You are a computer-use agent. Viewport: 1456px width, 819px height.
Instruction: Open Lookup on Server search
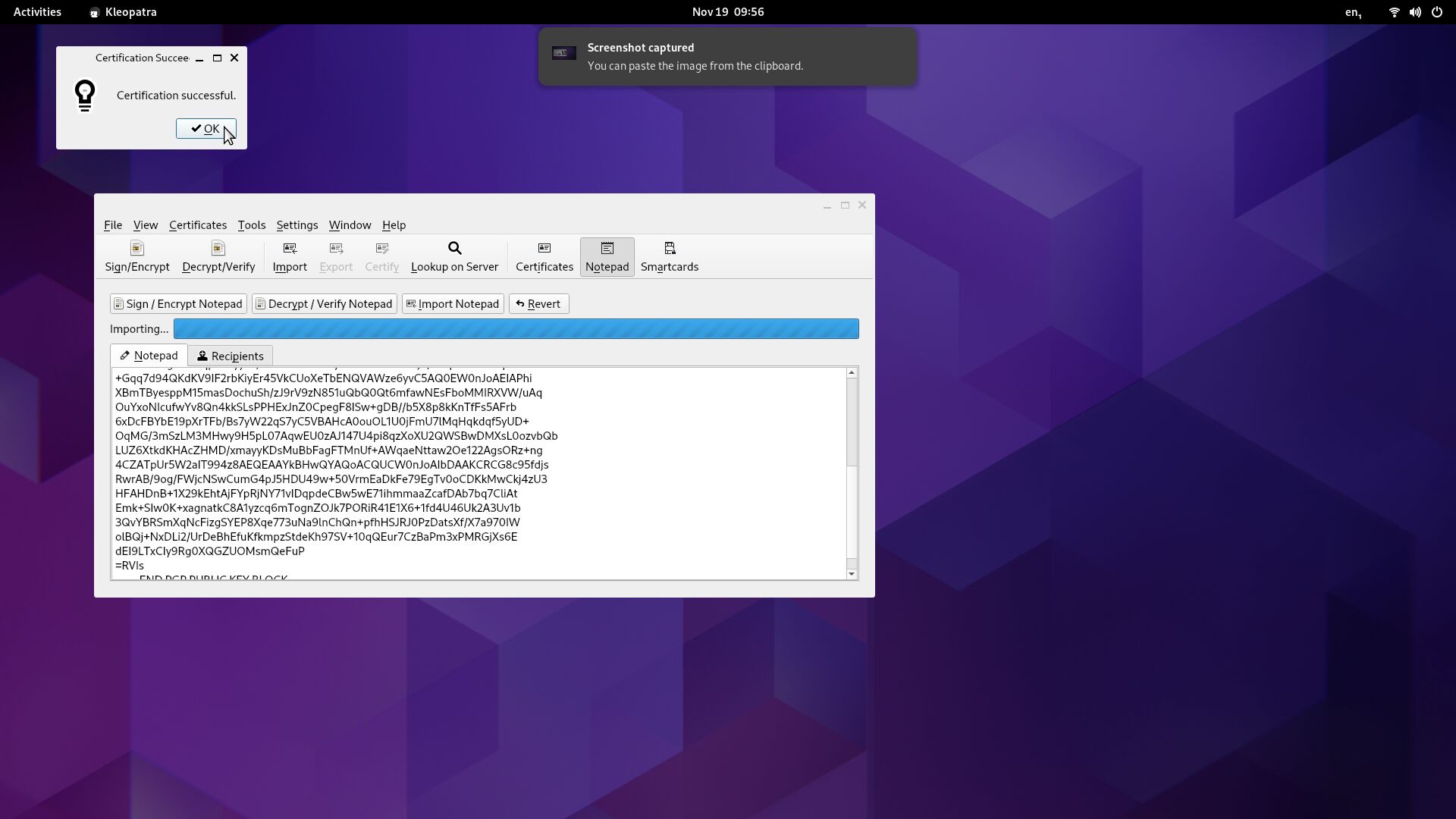point(454,256)
